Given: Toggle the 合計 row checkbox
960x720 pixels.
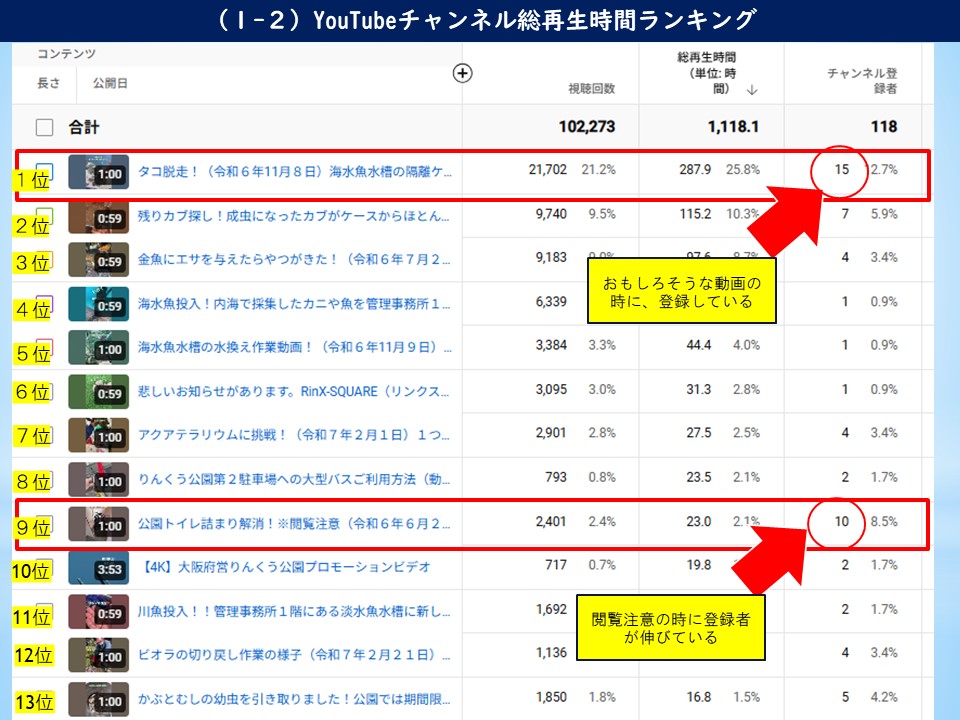Looking at the screenshot, I should click(44, 127).
